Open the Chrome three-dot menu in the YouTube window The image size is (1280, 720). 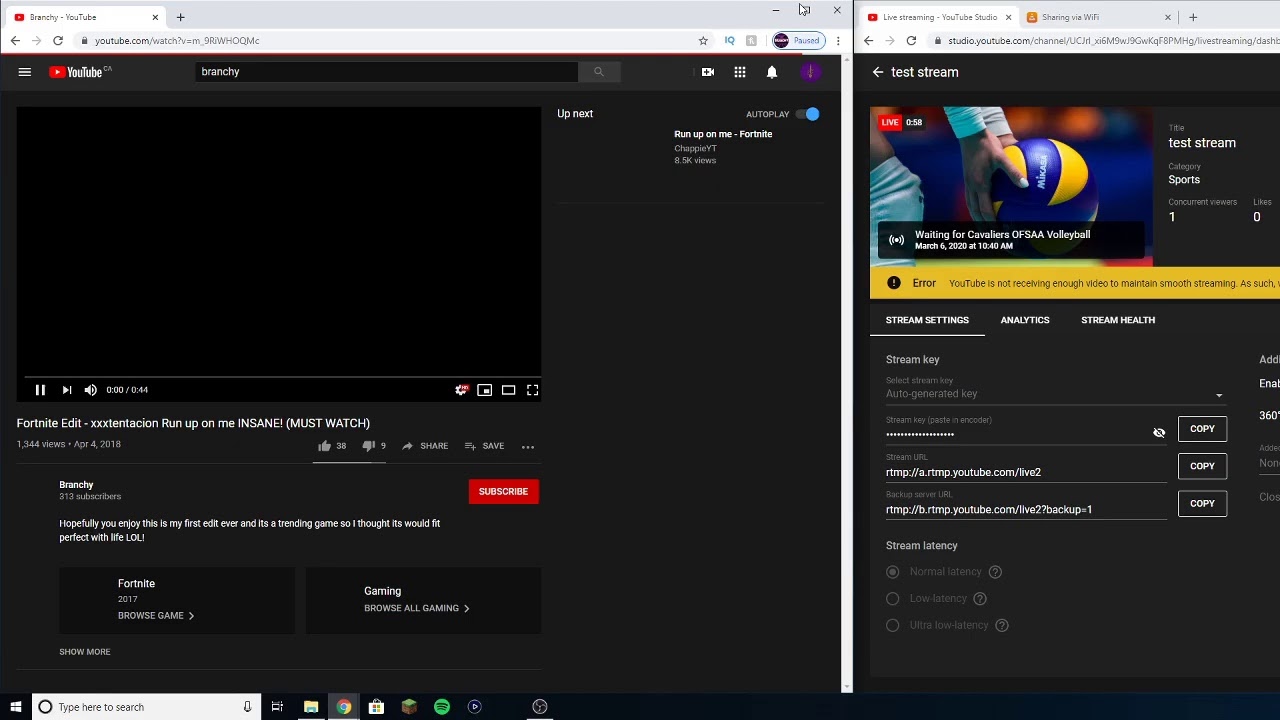pos(837,41)
